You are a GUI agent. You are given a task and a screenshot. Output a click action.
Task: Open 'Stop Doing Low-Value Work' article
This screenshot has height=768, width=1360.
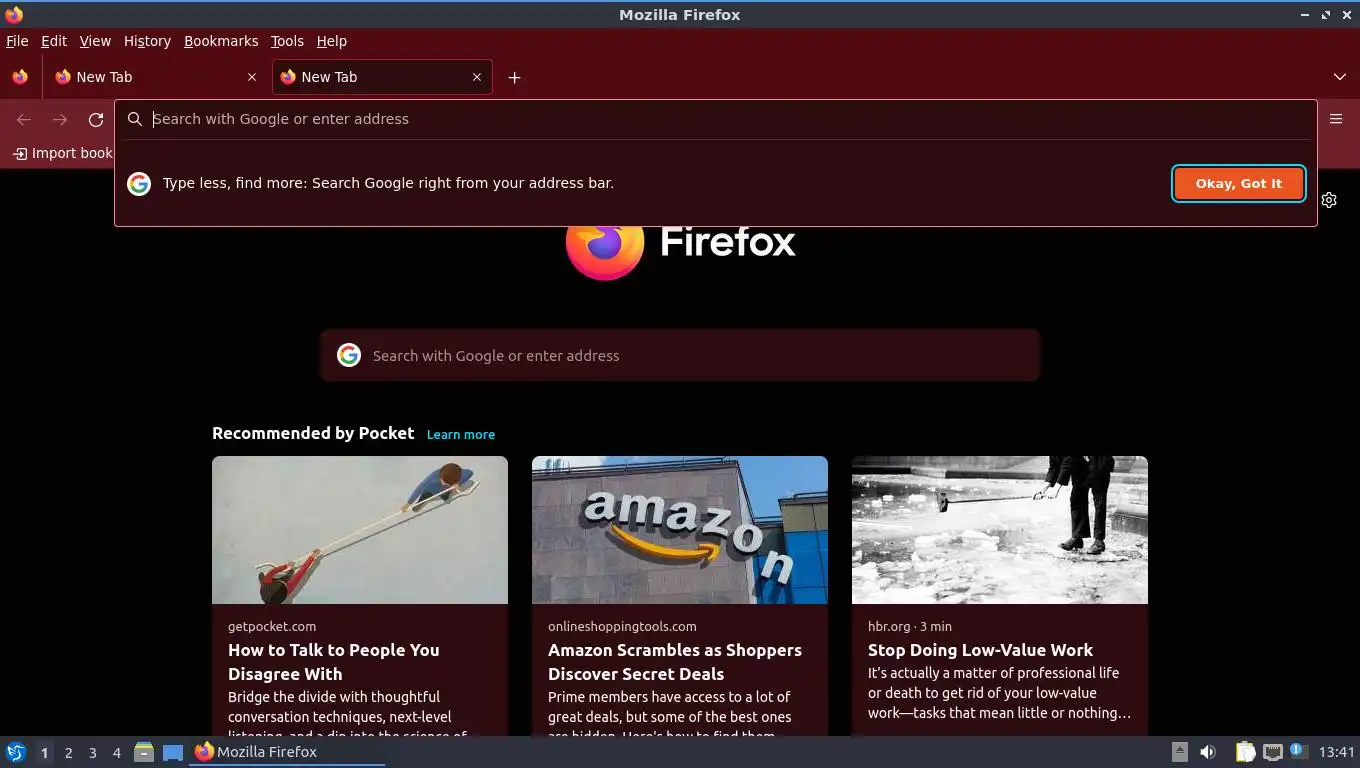click(980, 650)
